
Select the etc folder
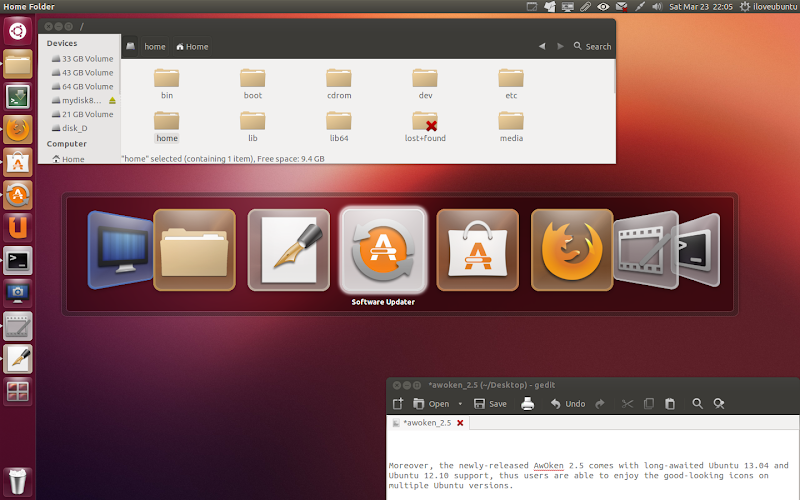pos(511,84)
